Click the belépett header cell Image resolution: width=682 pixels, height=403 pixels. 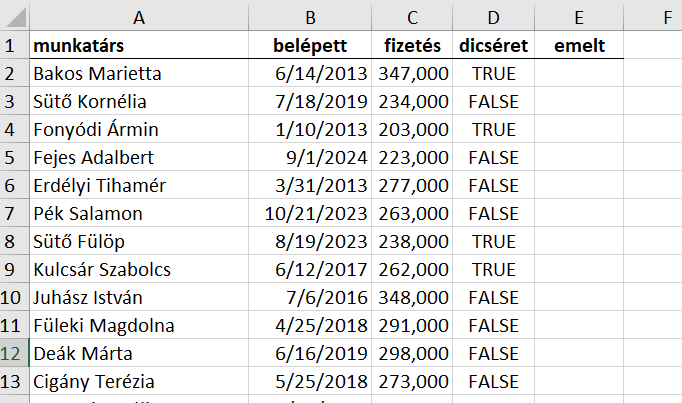coord(310,45)
